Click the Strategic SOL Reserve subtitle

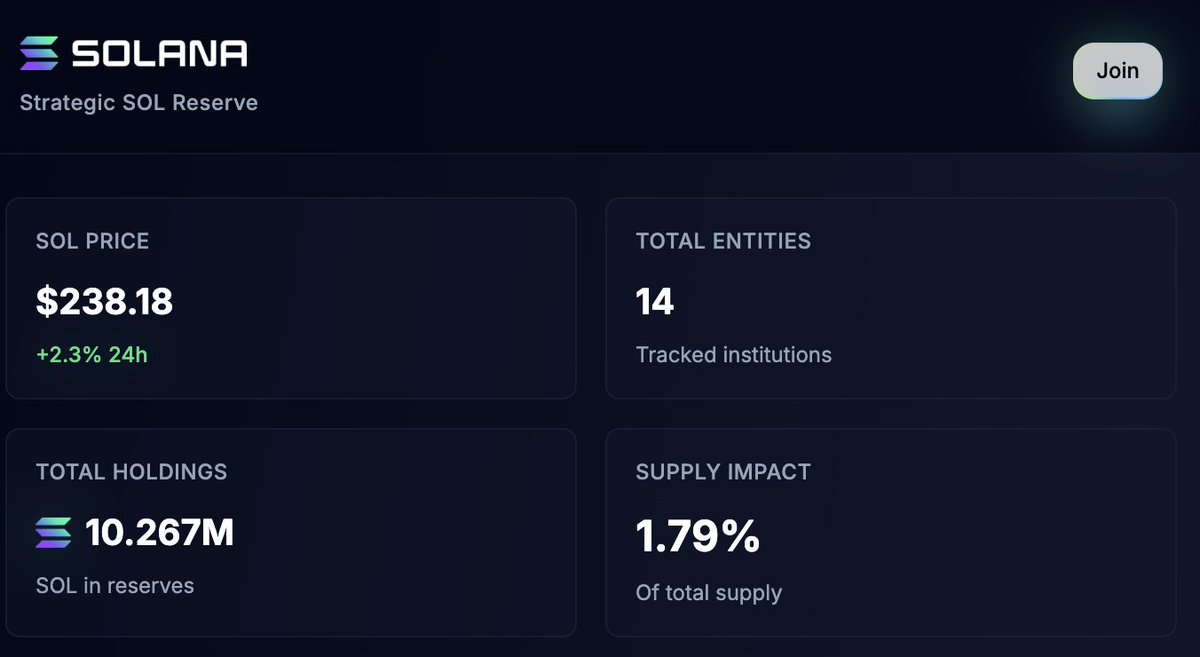pyautogui.click(x=139, y=103)
